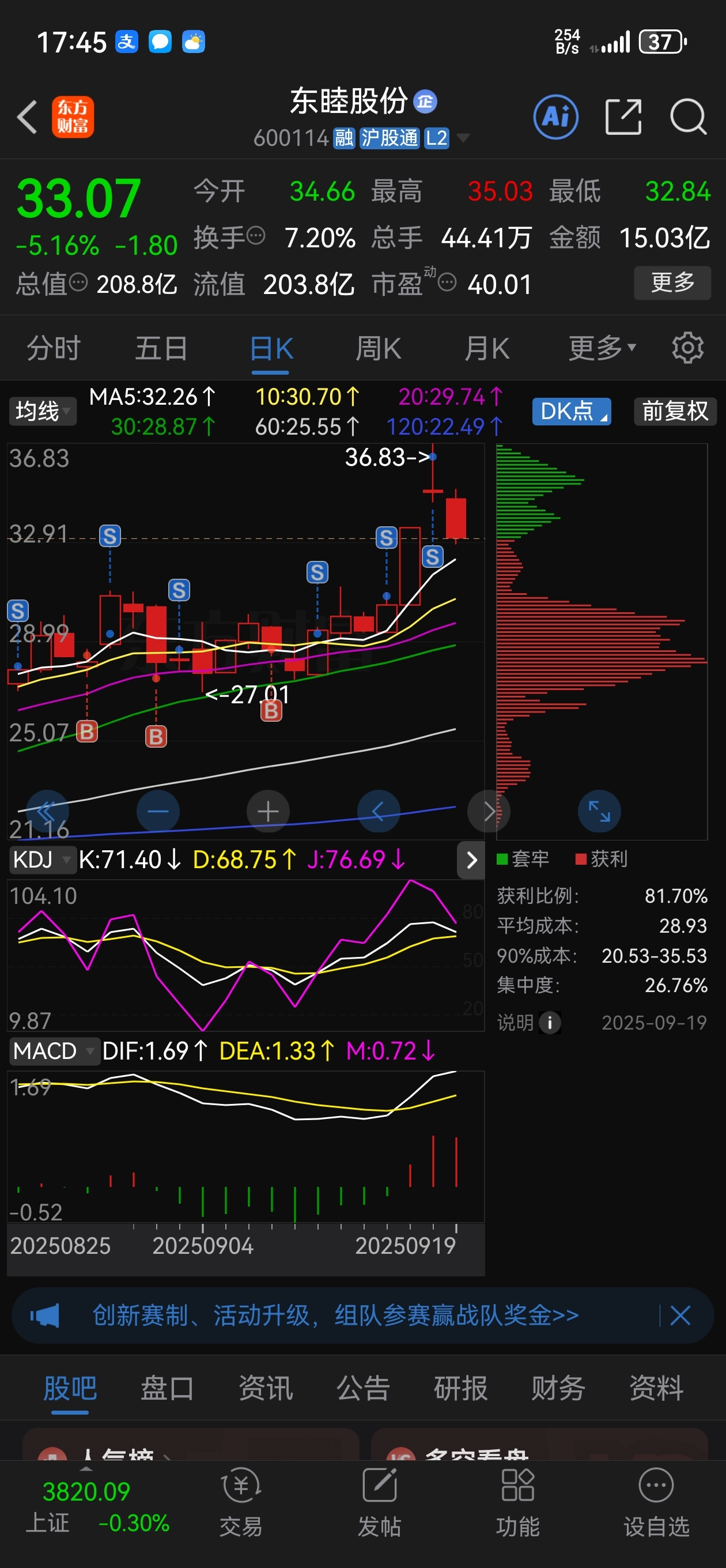This screenshot has height=1568, width=726.
Task: Expand the KDJ panel right chevron
Action: click(x=471, y=860)
